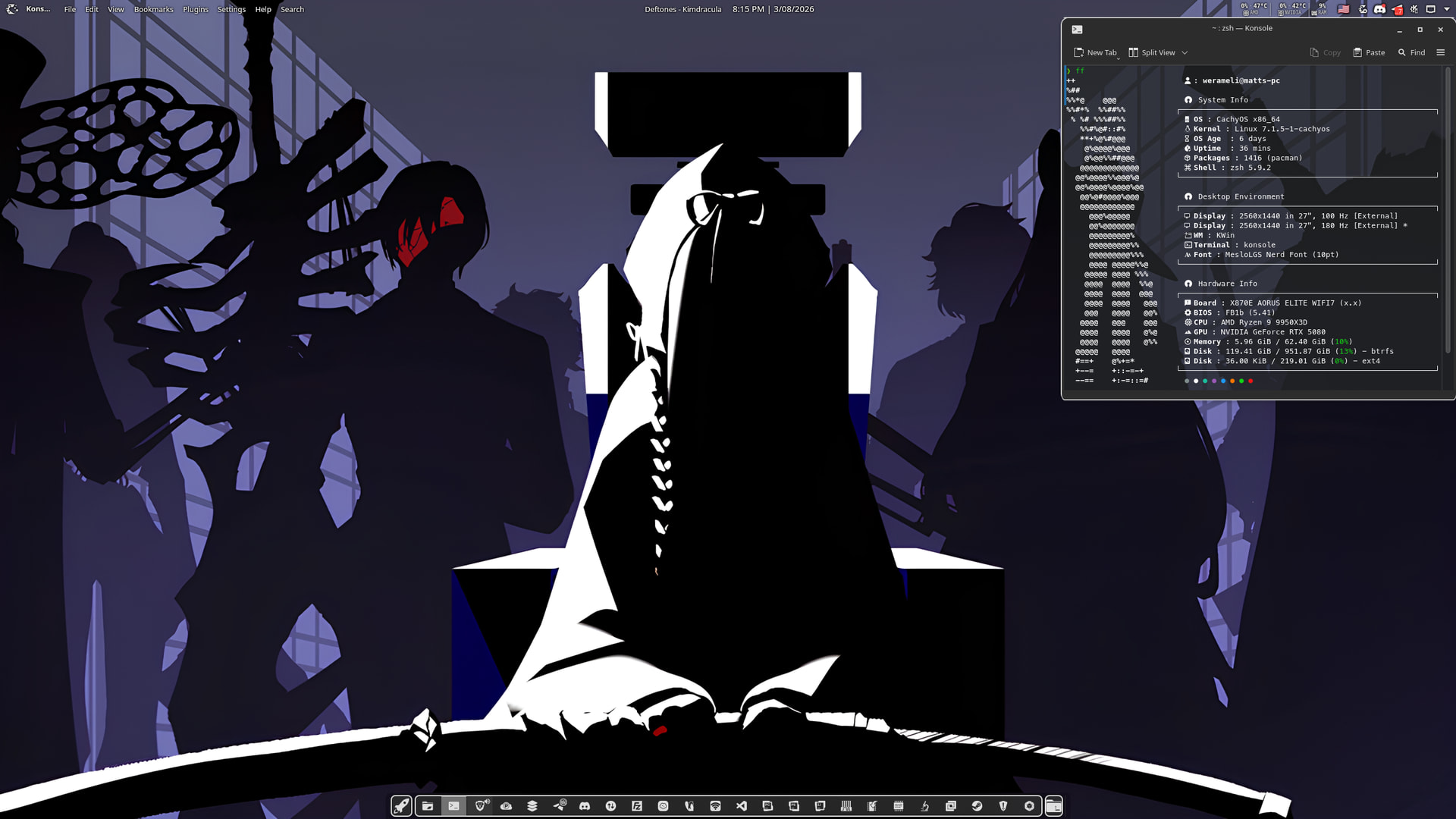Open the Plugins menu
1456x819 pixels.
(196, 9)
